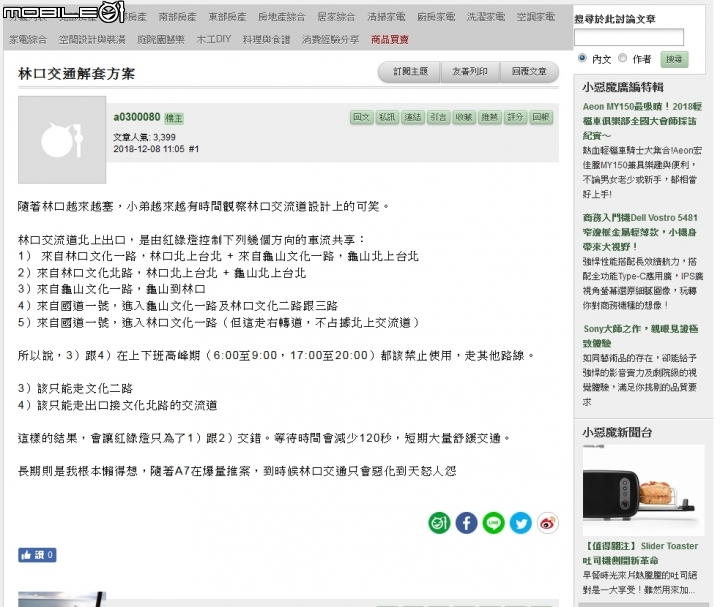Open the 居家綜合 forum category
The width and height of the screenshot is (720, 607).
pos(336,17)
